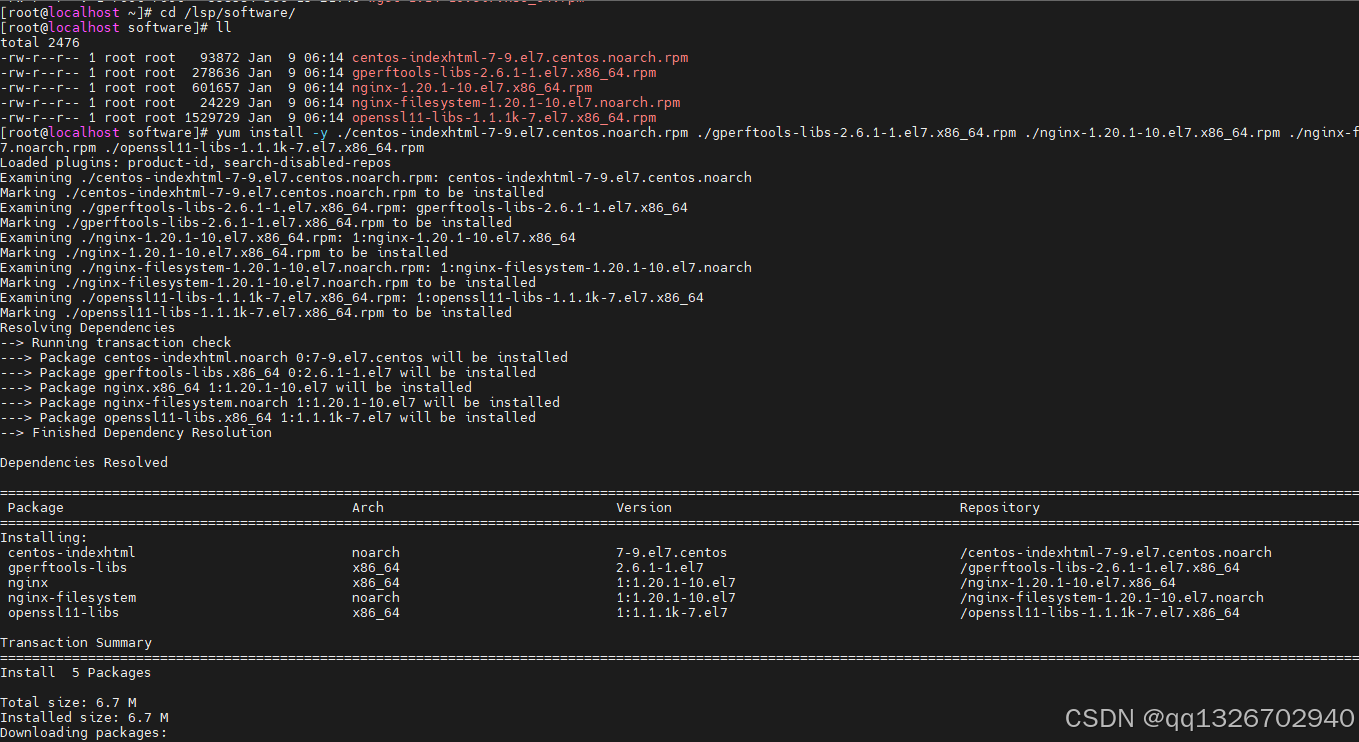Click the 'cd /lsp/software/' command text

pyautogui.click(x=227, y=12)
